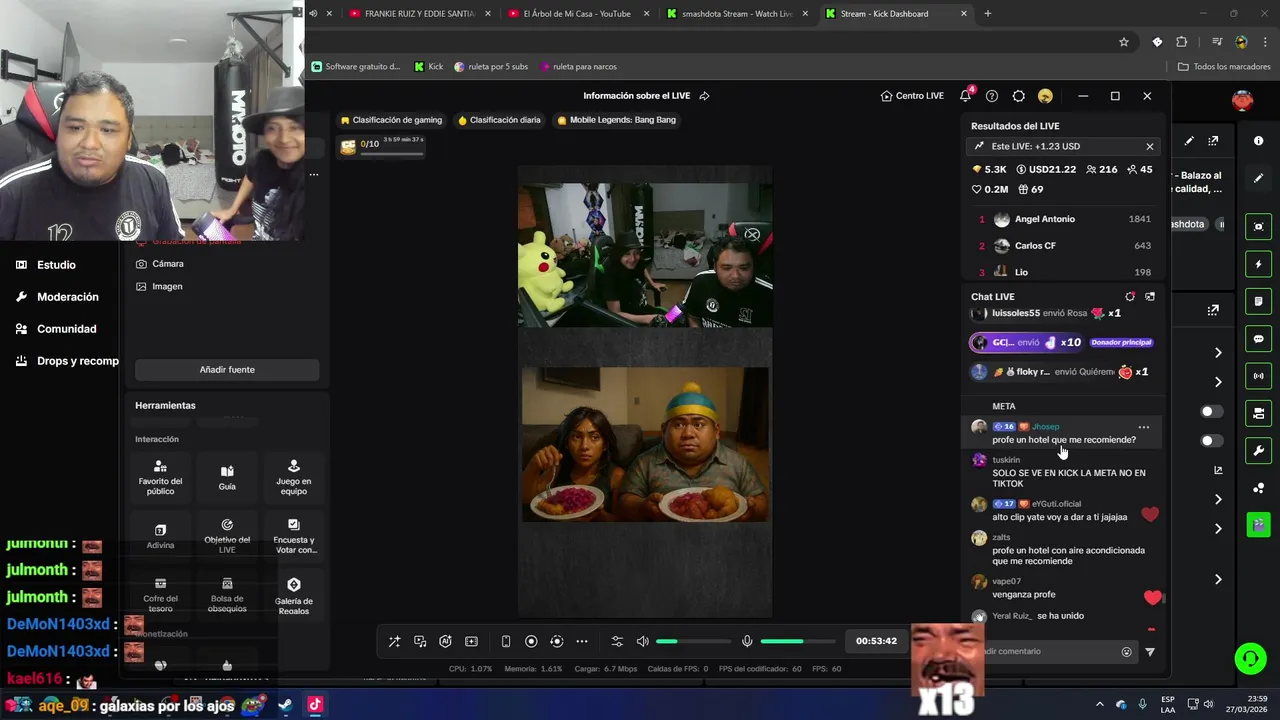Viewport: 1280px width, 720px height.
Task: Open the chat send options arrow
Action: click(x=1150, y=652)
